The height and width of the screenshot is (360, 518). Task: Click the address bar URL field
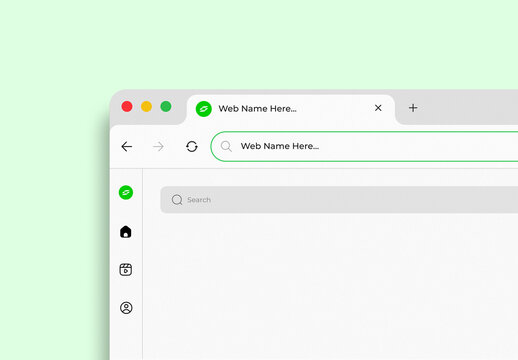click(x=364, y=146)
